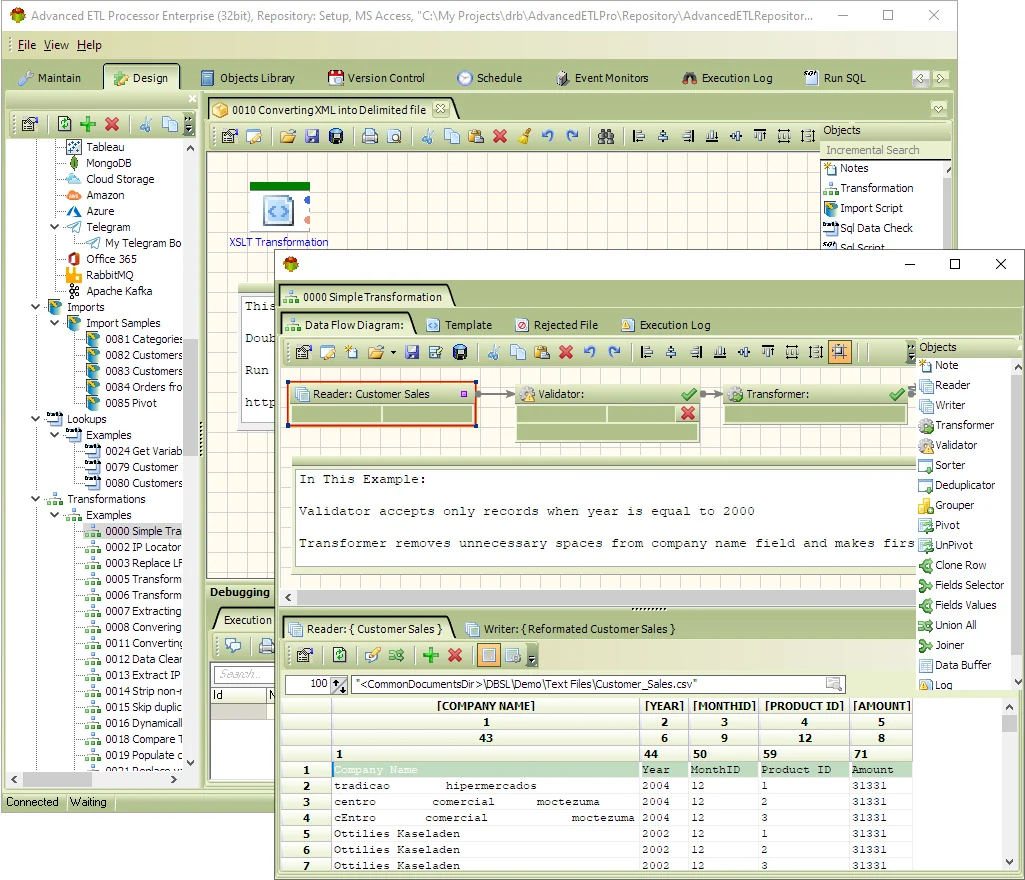Close the 0010 Converting XML tab
1025x880 pixels.
(441, 109)
